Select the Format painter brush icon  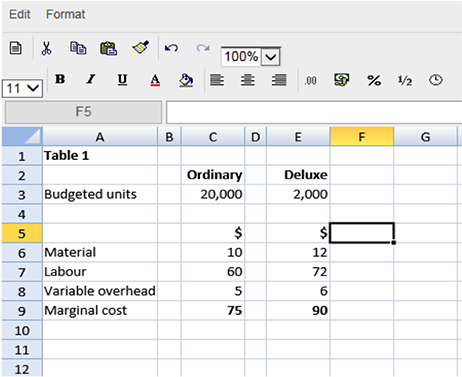coord(140,48)
